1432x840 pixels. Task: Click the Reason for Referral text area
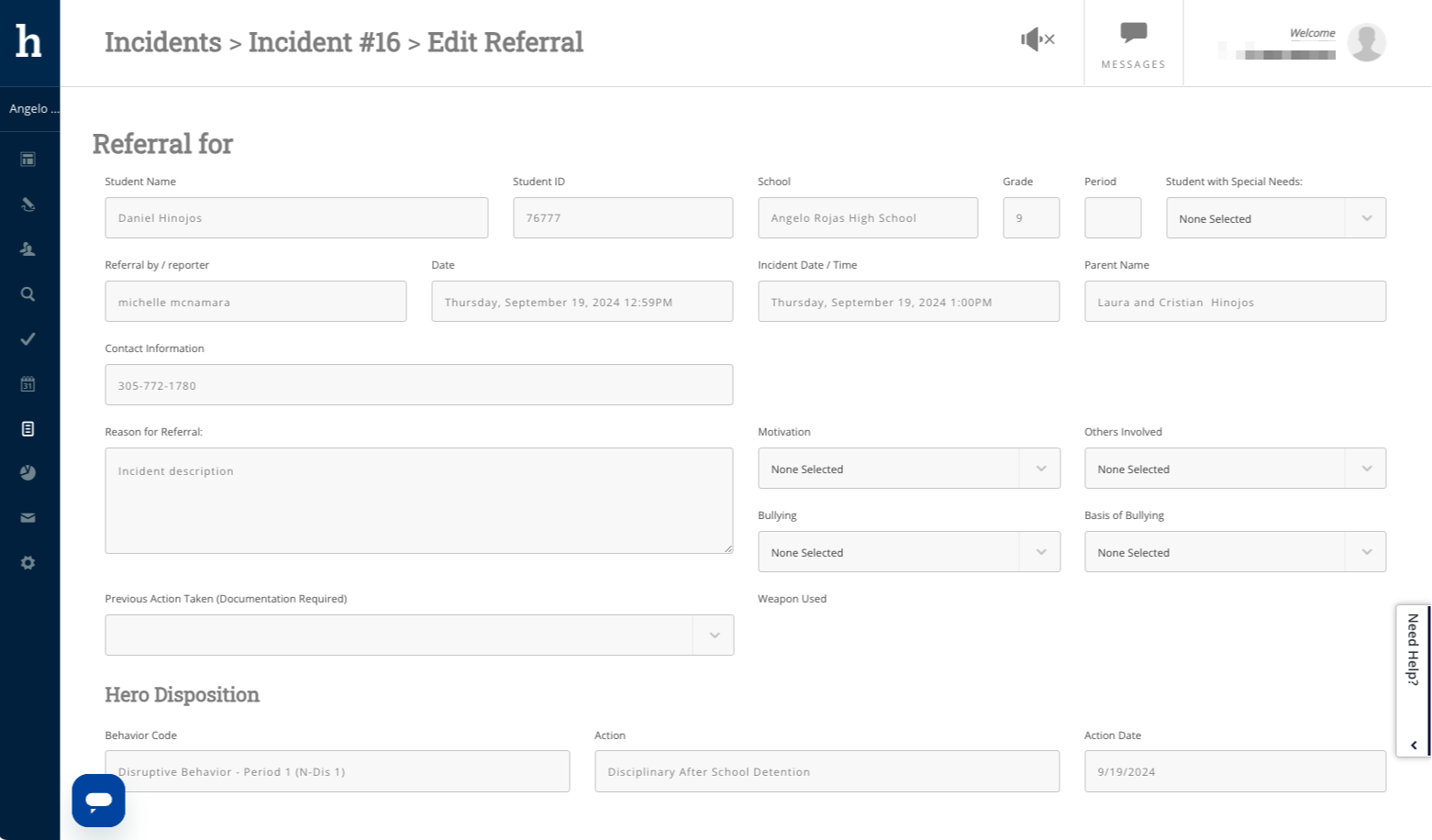(x=418, y=501)
